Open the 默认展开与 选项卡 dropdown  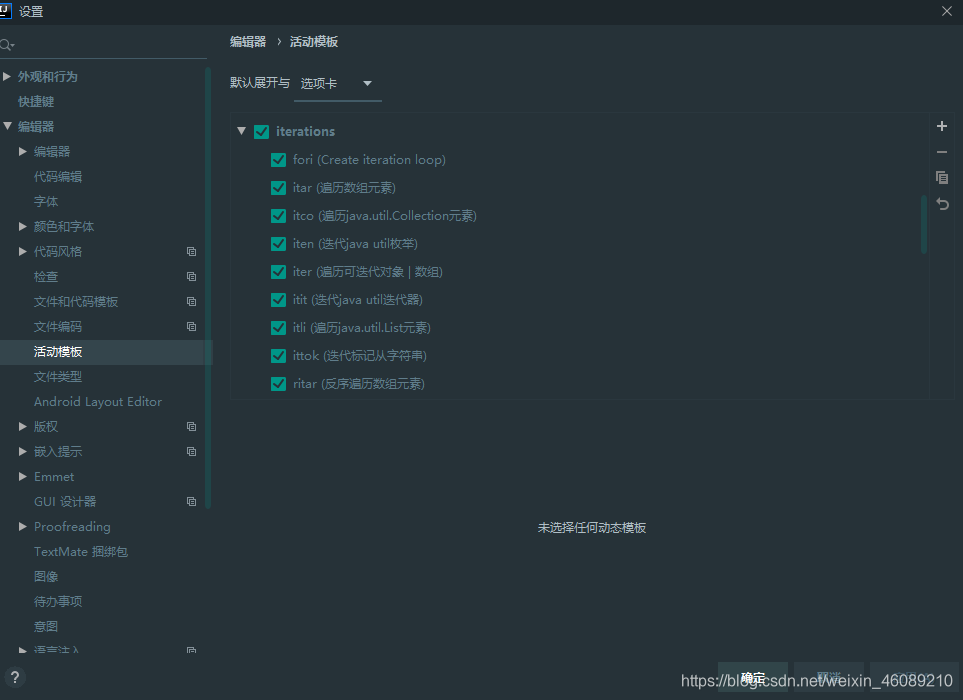point(338,84)
